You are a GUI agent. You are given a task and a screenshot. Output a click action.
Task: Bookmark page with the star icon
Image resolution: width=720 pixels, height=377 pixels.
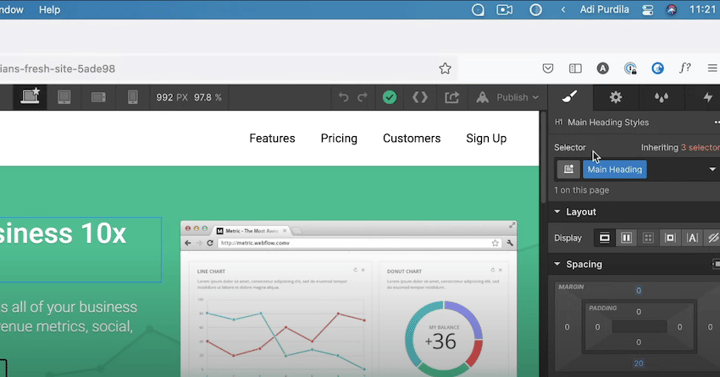pos(445,68)
